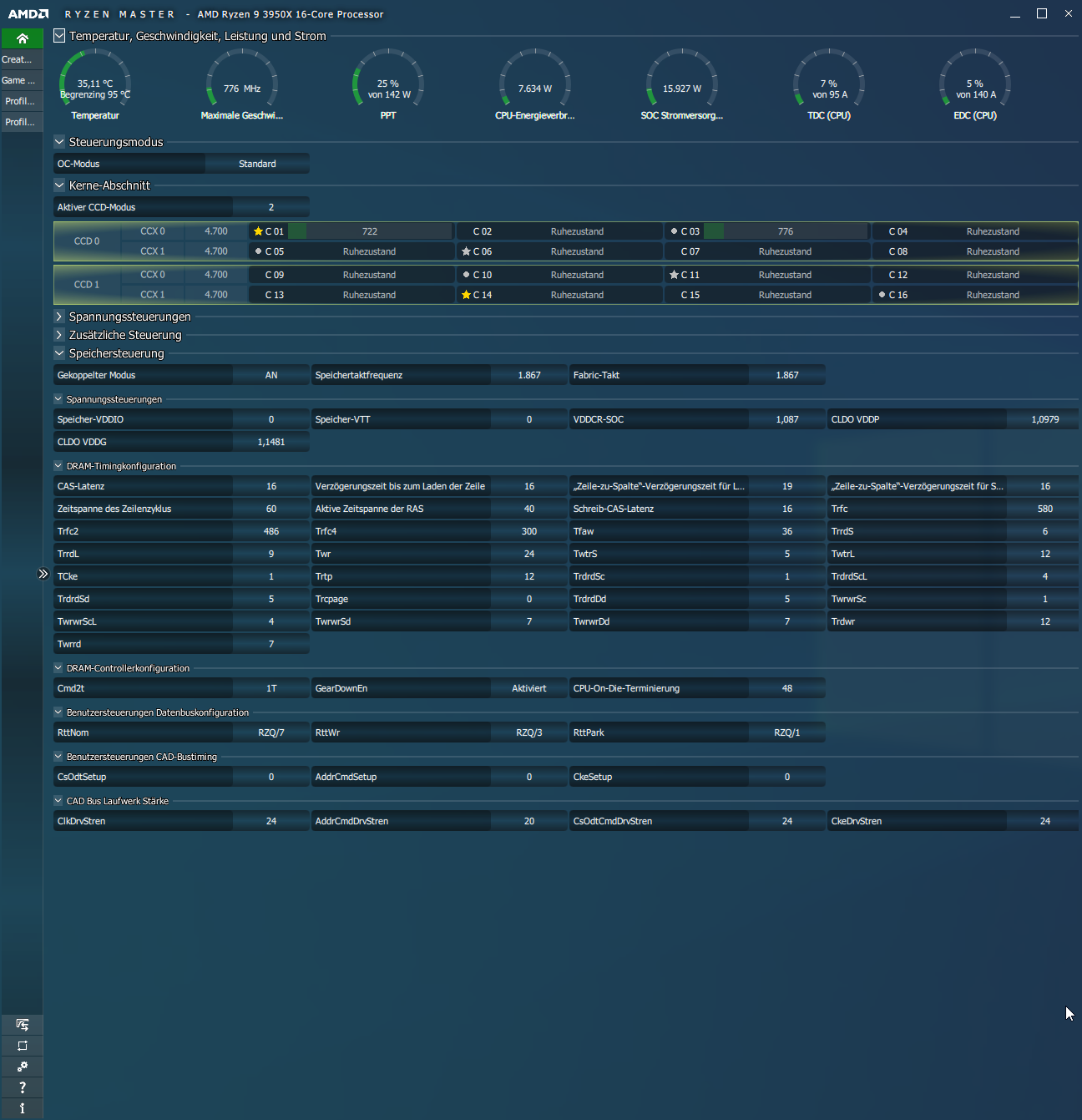The width and height of the screenshot is (1082, 1120).
Task: Click the AMD logo in title bar
Action: (28, 14)
